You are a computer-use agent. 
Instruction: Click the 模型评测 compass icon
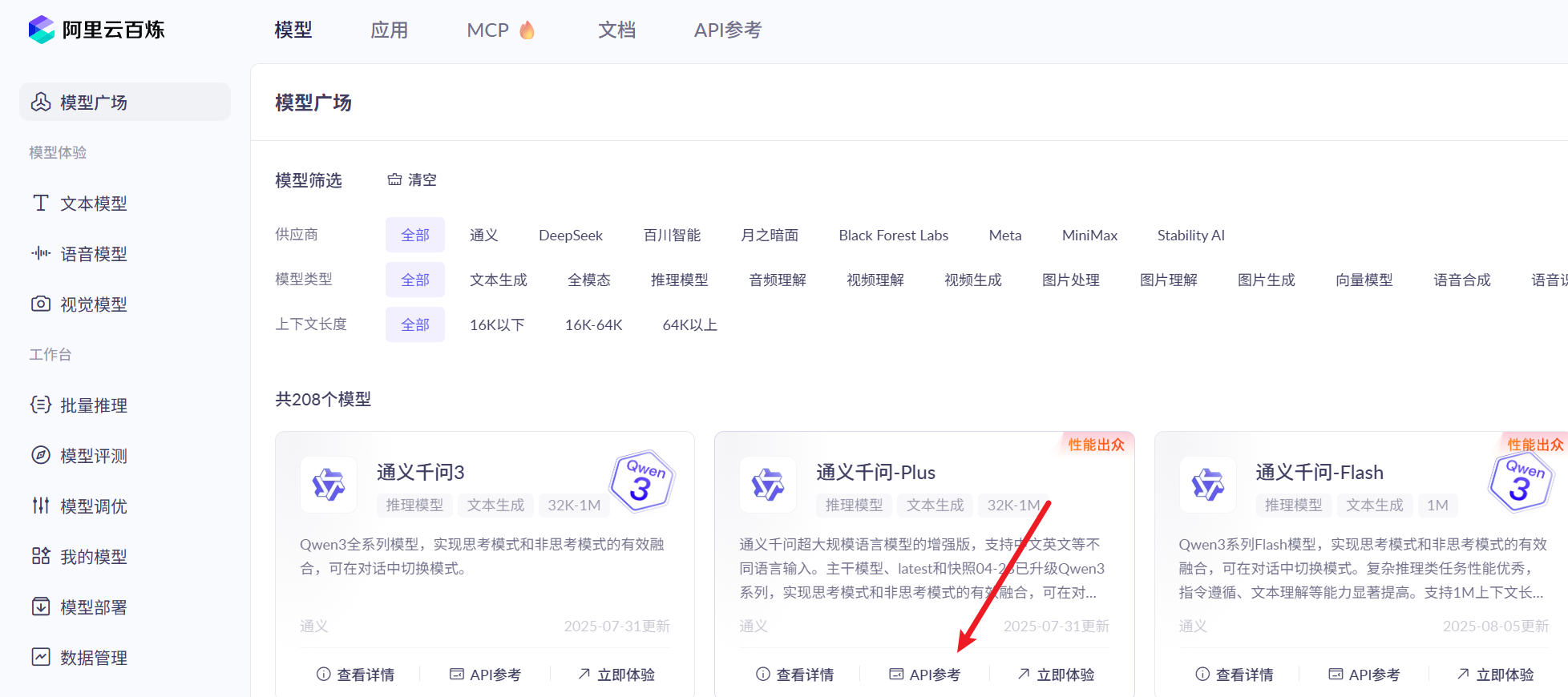pos(41,455)
